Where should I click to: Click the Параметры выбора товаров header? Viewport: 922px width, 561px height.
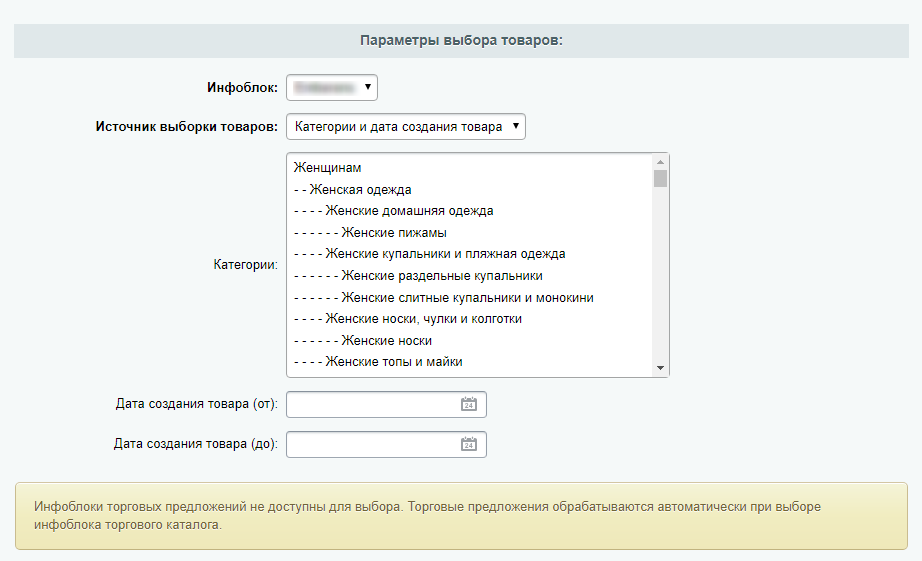click(x=461, y=41)
